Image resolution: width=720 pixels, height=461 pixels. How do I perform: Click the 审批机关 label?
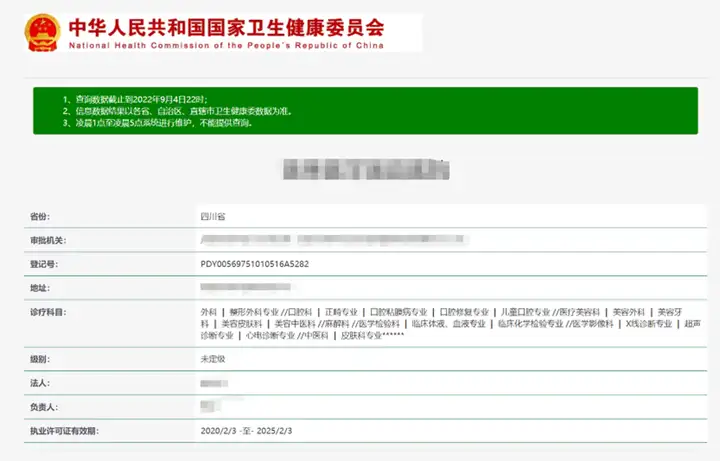tap(48, 240)
